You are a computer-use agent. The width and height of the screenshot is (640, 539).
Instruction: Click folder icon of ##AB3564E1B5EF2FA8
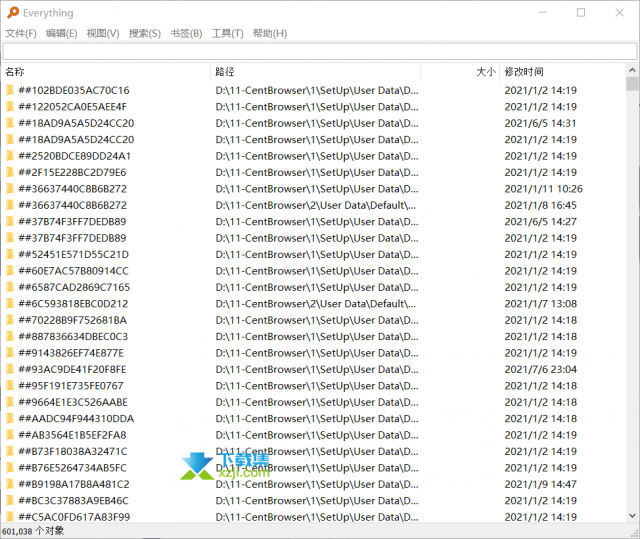pos(10,435)
